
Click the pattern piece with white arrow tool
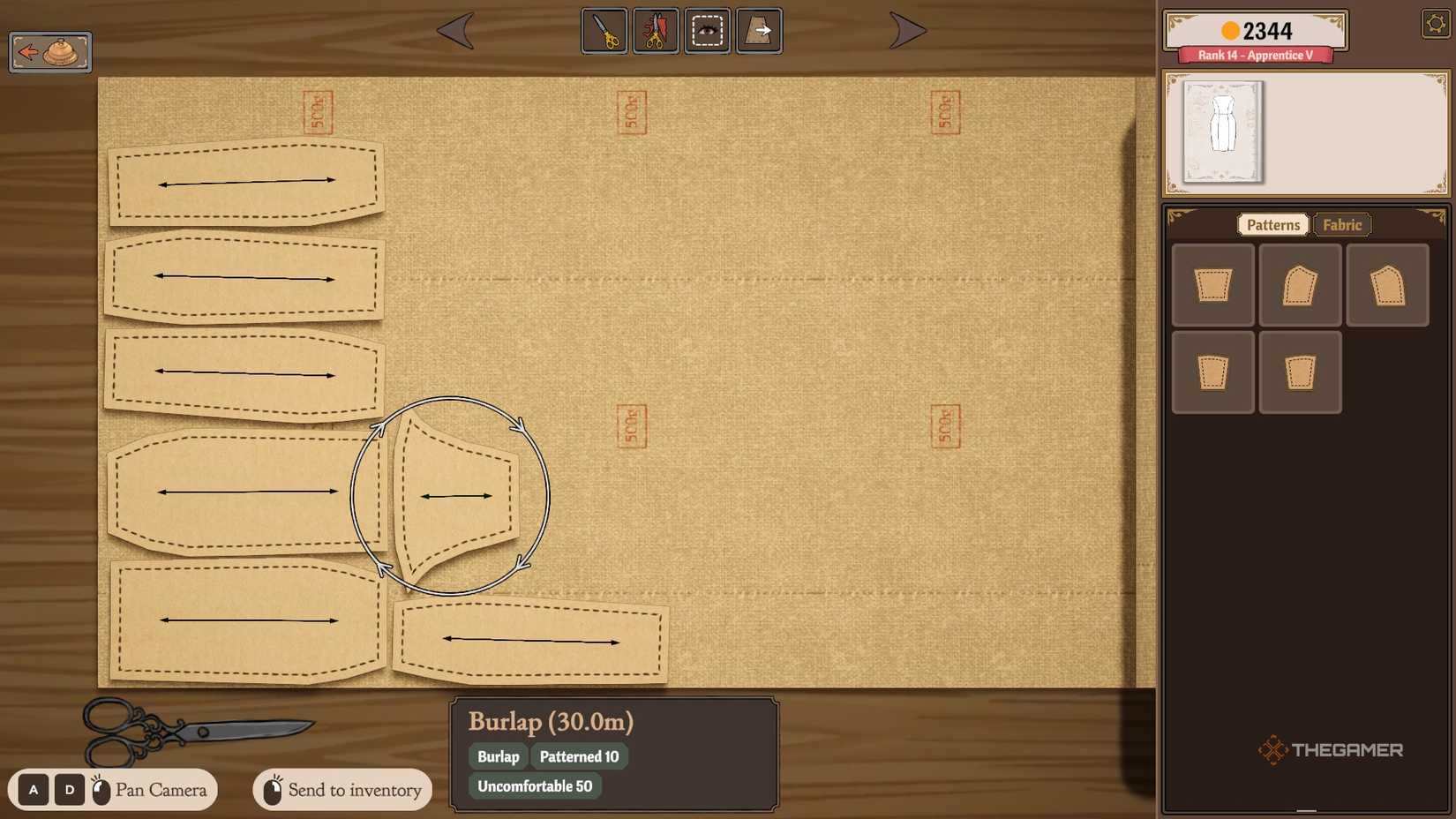click(759, 31)
